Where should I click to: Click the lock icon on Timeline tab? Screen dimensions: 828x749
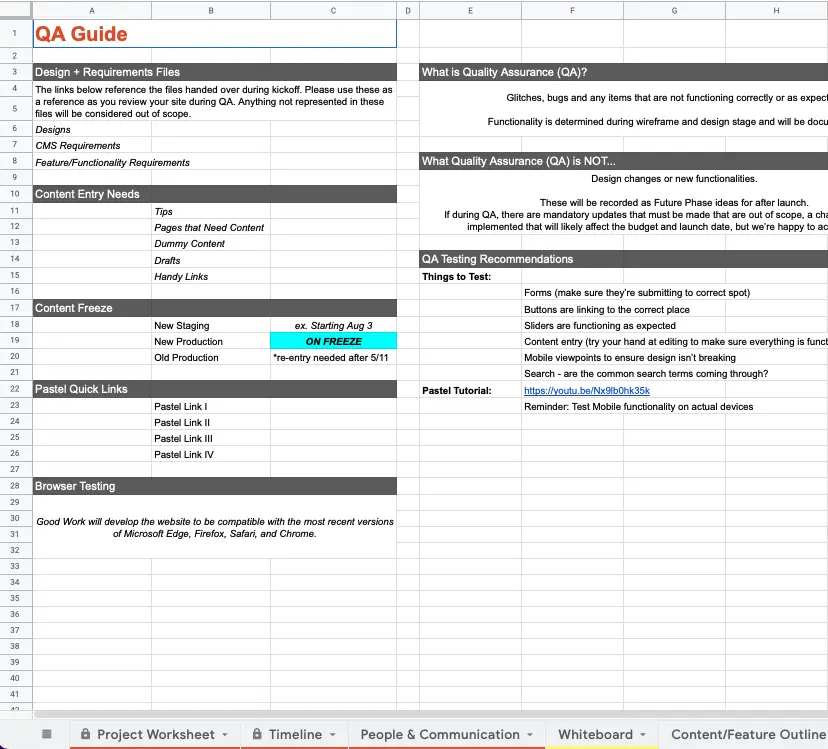point(257,734)
